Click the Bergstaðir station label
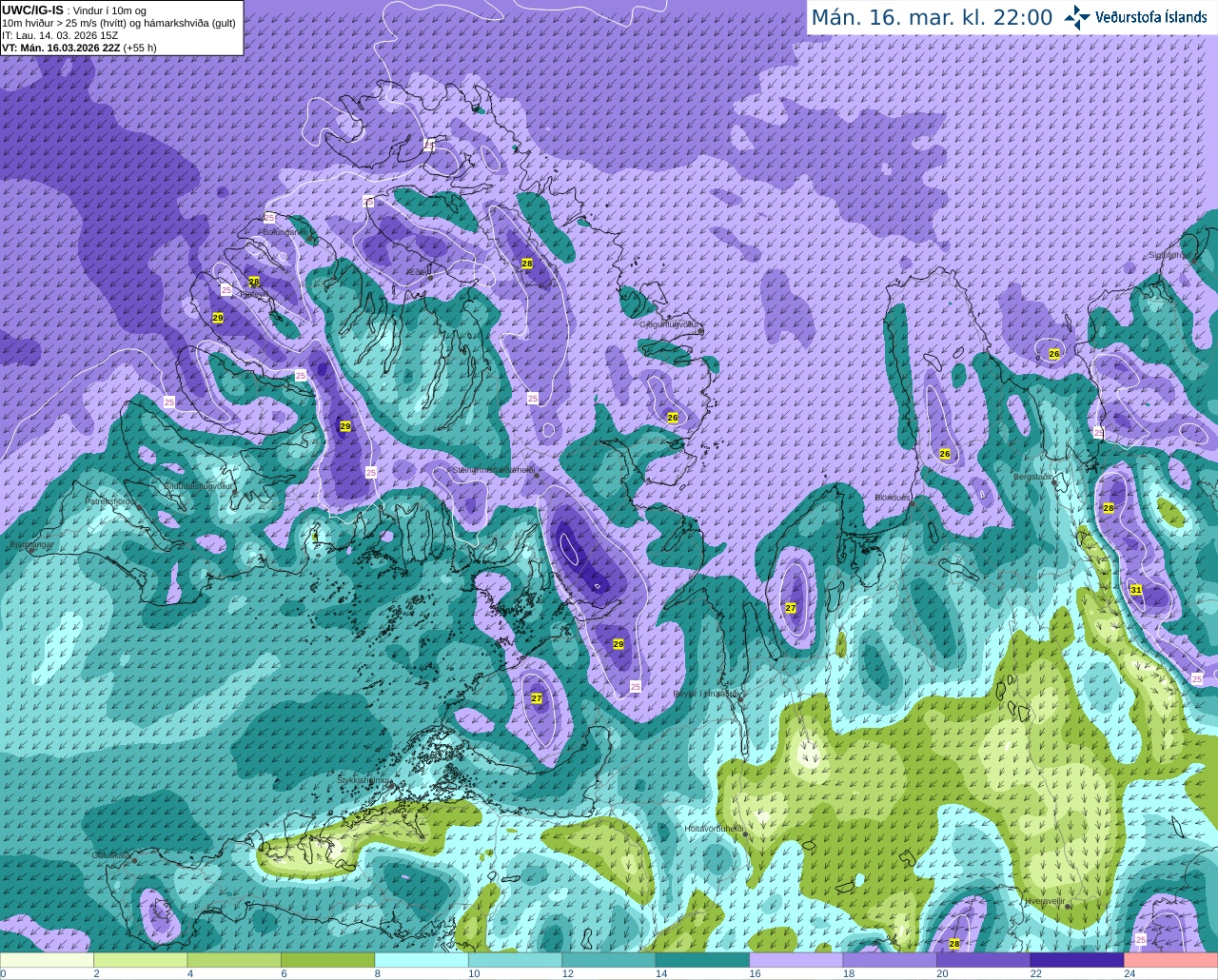 coord(1033,477)
